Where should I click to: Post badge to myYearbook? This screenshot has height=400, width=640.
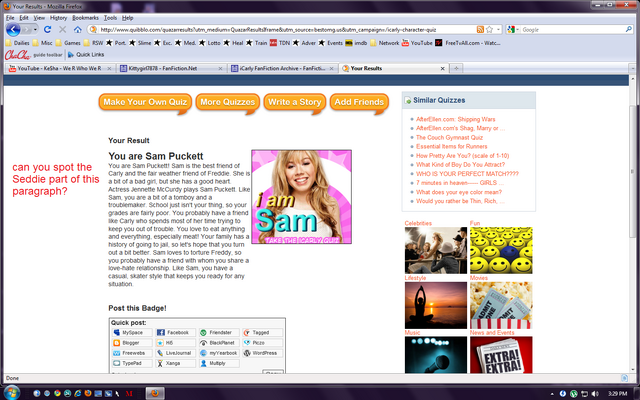click(219, 353)
